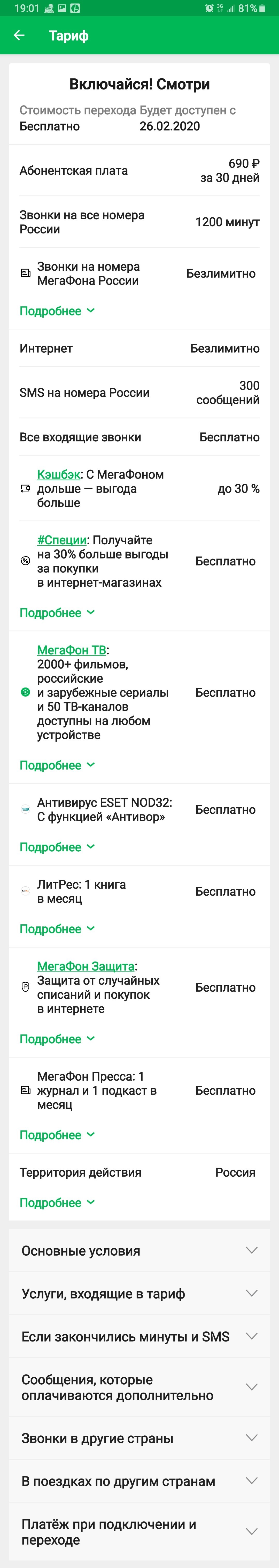The image size is (279, 1568).
Task: Tap the alarm icon in status bar
Action: (210, 9)
